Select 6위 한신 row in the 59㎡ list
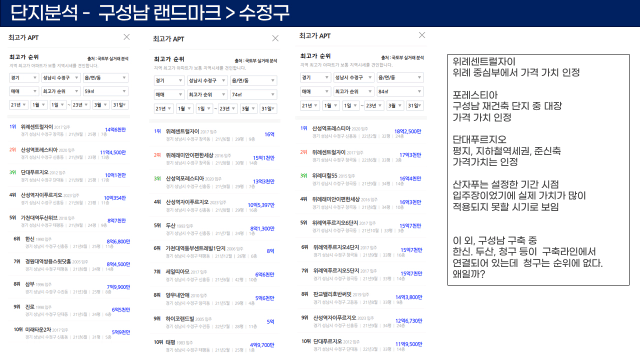Image resolution: width=640 pixels, height=360 pixels. point(69,242)
